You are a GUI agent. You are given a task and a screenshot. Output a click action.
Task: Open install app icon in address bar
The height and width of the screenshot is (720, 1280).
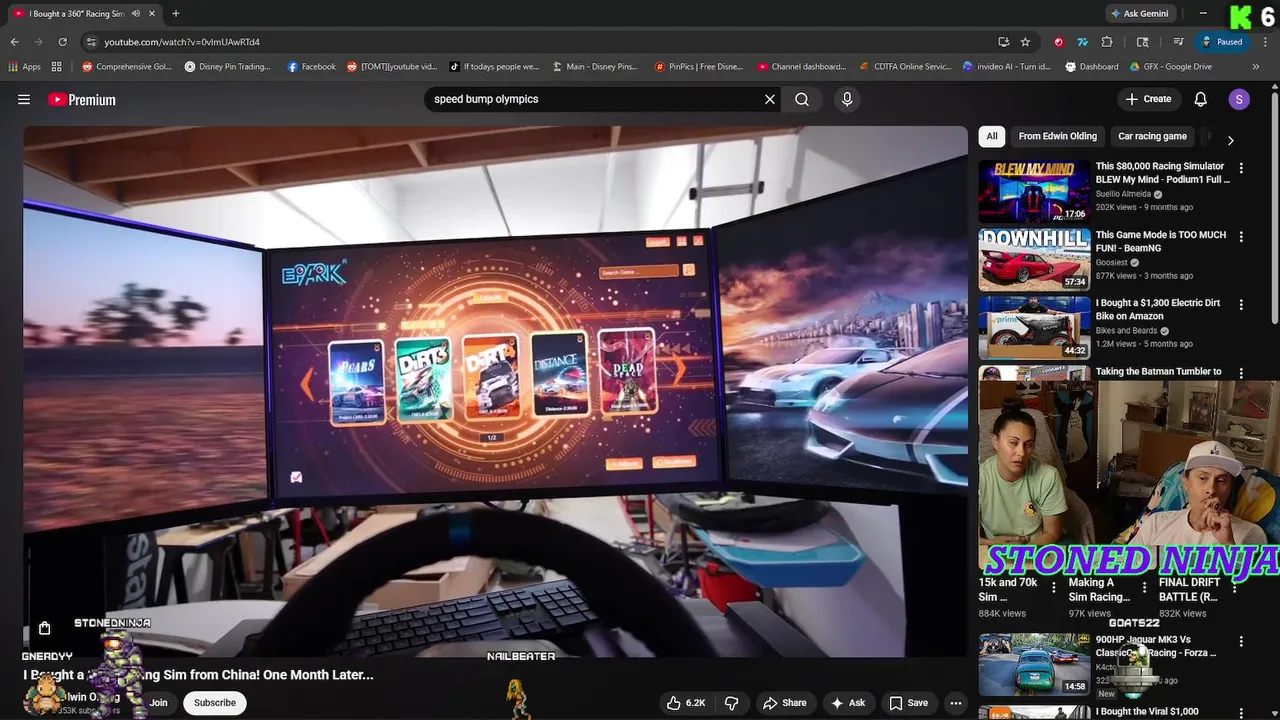(x=1003, y=42)
